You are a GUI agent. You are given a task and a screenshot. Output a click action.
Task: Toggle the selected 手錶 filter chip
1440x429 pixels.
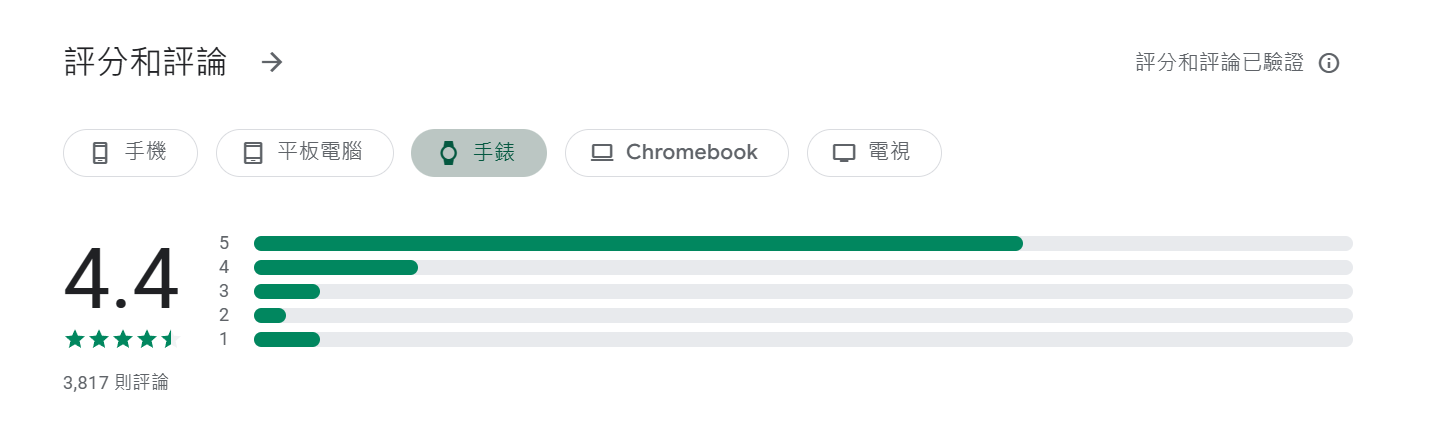[479, 153]
